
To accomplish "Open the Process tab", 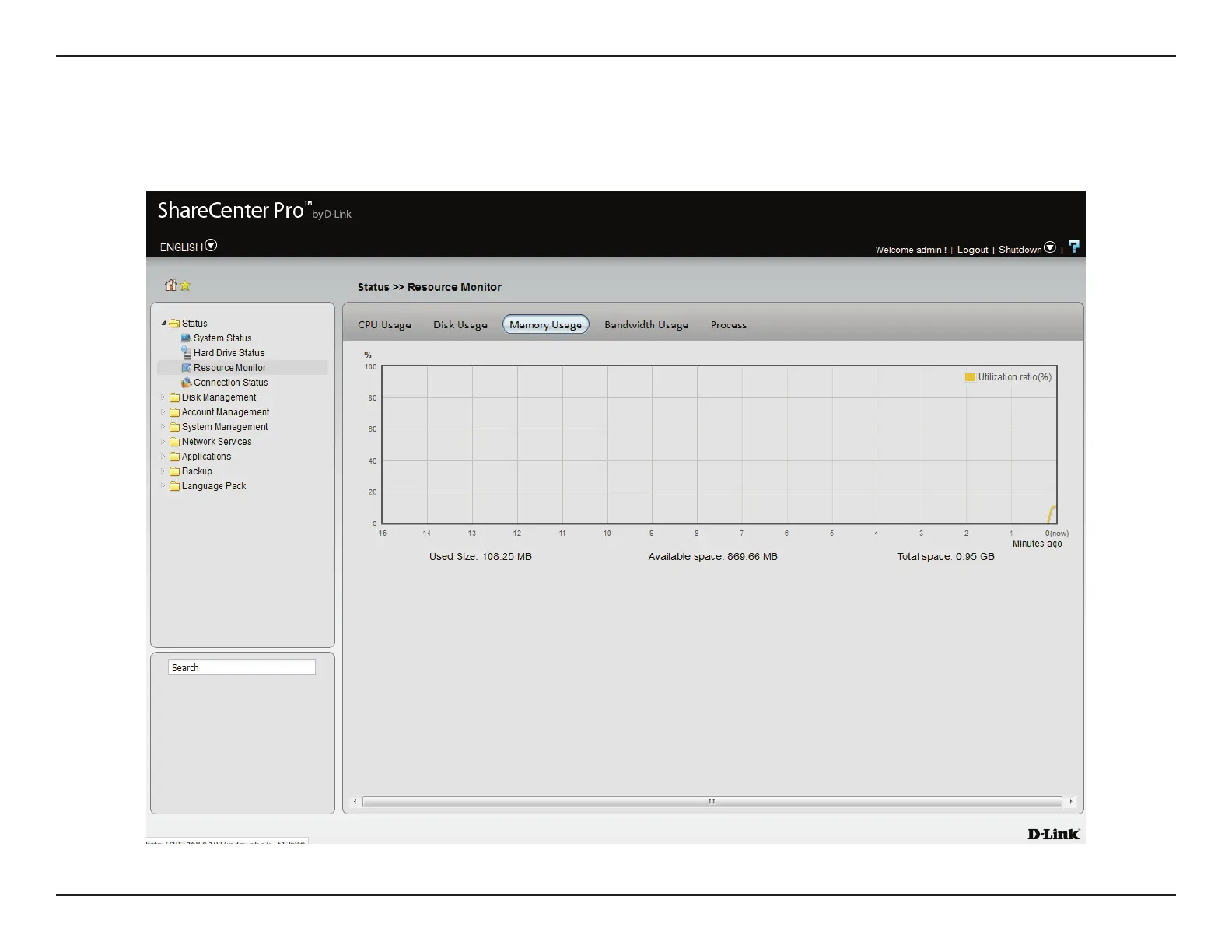I will [728, 325].
